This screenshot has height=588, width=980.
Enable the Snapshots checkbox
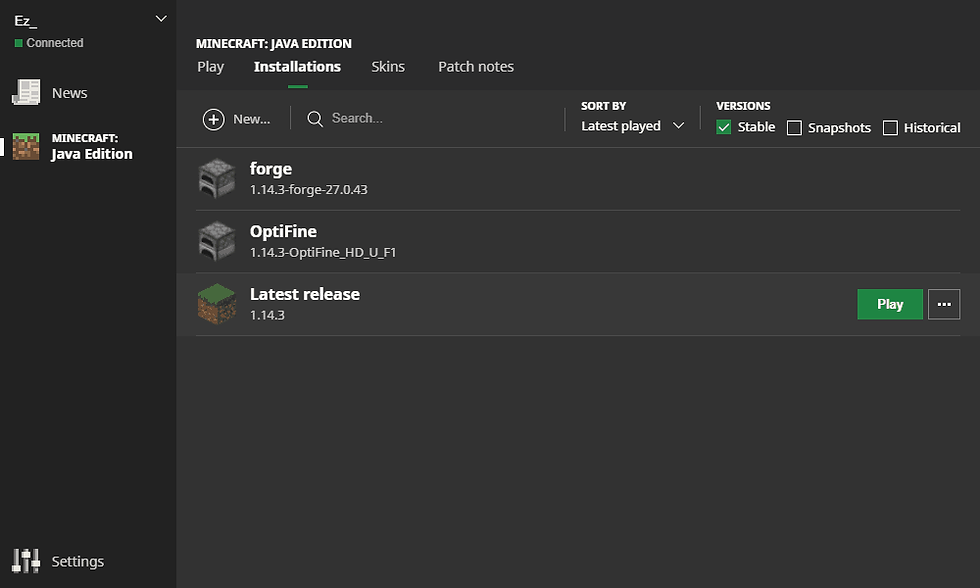794,127
